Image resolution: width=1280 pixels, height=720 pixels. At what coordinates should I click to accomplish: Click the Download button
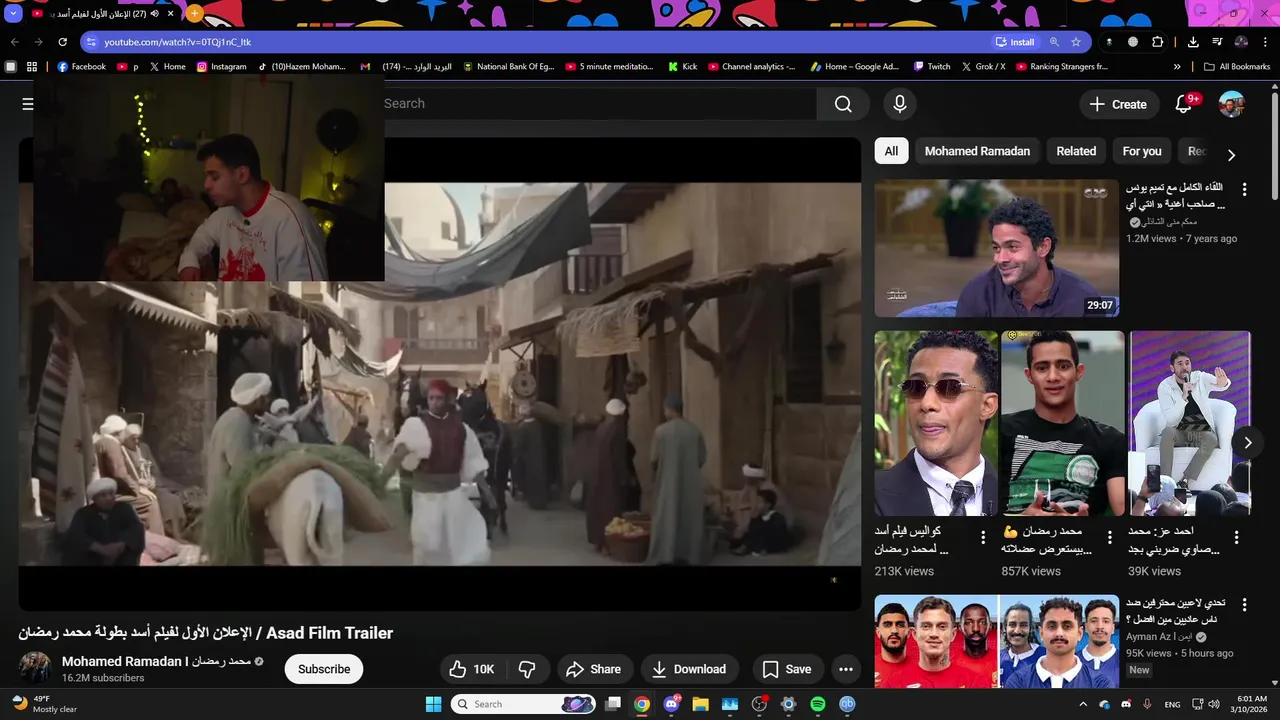[x=689, y=669]
